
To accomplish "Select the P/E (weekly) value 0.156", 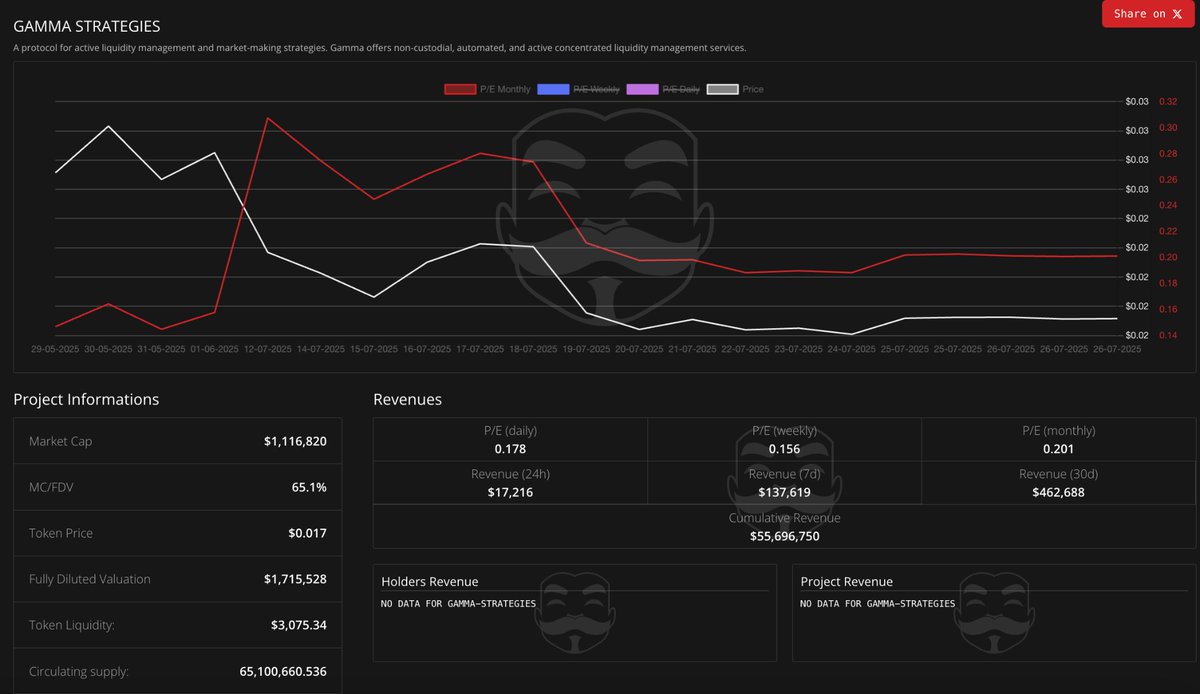I will (784, 449).
